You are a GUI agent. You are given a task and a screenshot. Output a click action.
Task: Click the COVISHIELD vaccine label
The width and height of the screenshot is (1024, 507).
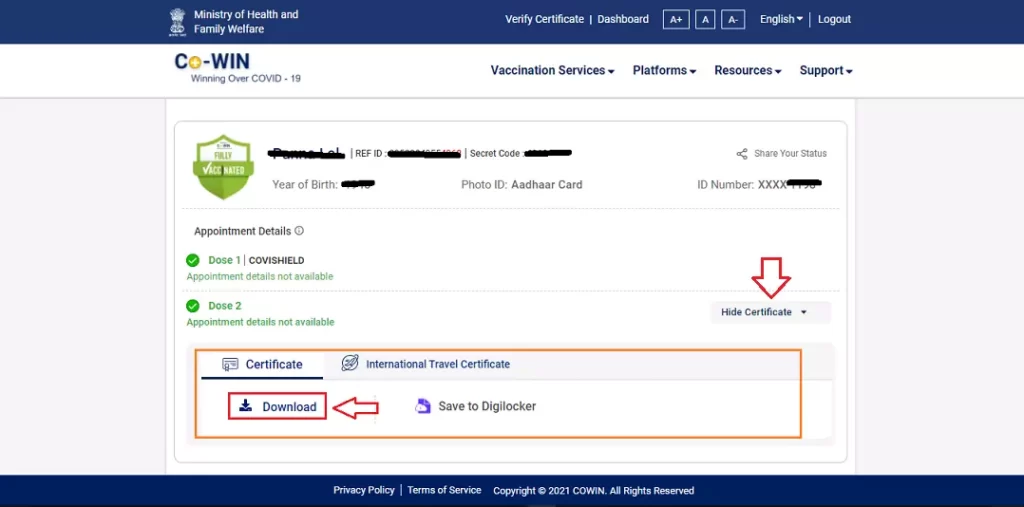tap(276, 260)
